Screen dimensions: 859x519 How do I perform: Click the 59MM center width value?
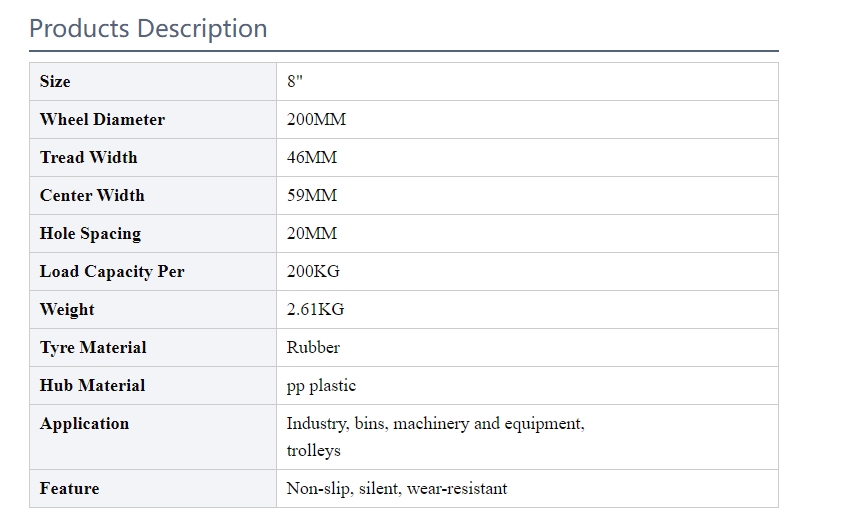312,196
